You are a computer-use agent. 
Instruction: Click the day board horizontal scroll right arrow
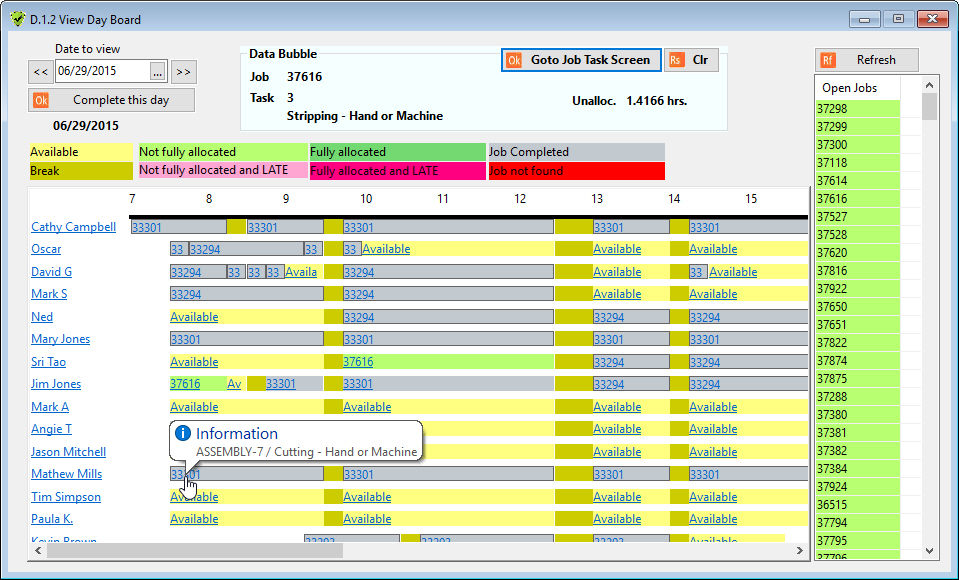tap(799, 551)
